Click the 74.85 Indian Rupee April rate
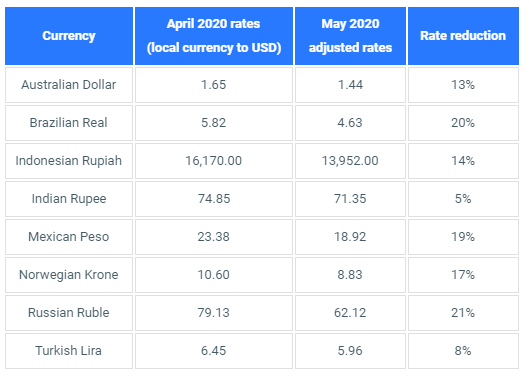This screenshot has height=377, width=529. 214,199
